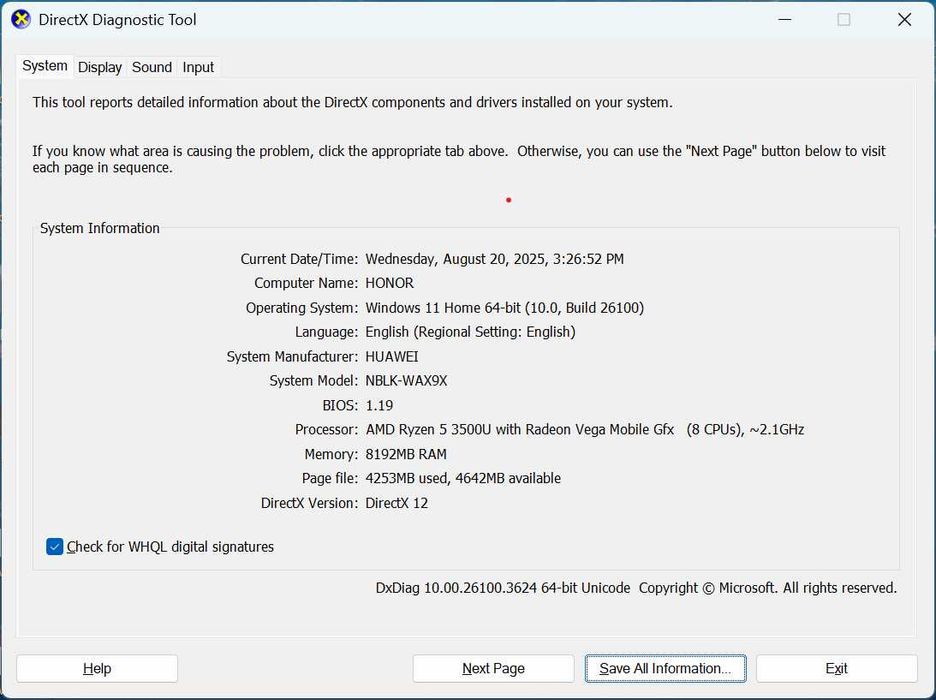
Task: Click the AMD Ryzen 5 processor text
Action: pos(584,429)
